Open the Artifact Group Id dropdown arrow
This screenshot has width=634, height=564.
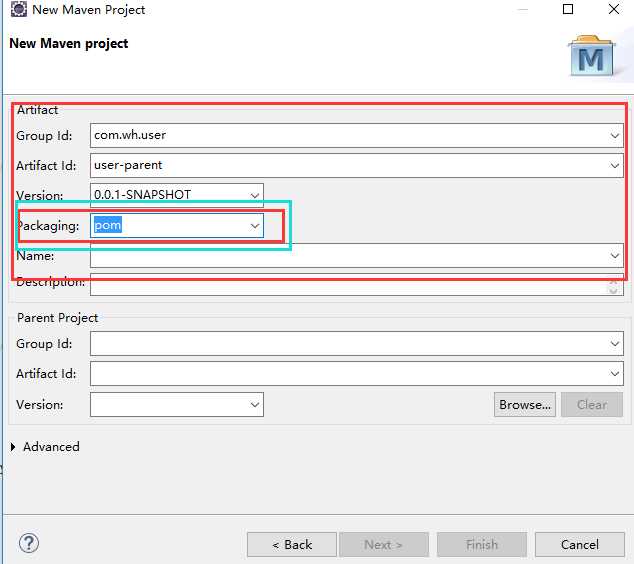tap(615, 135)
